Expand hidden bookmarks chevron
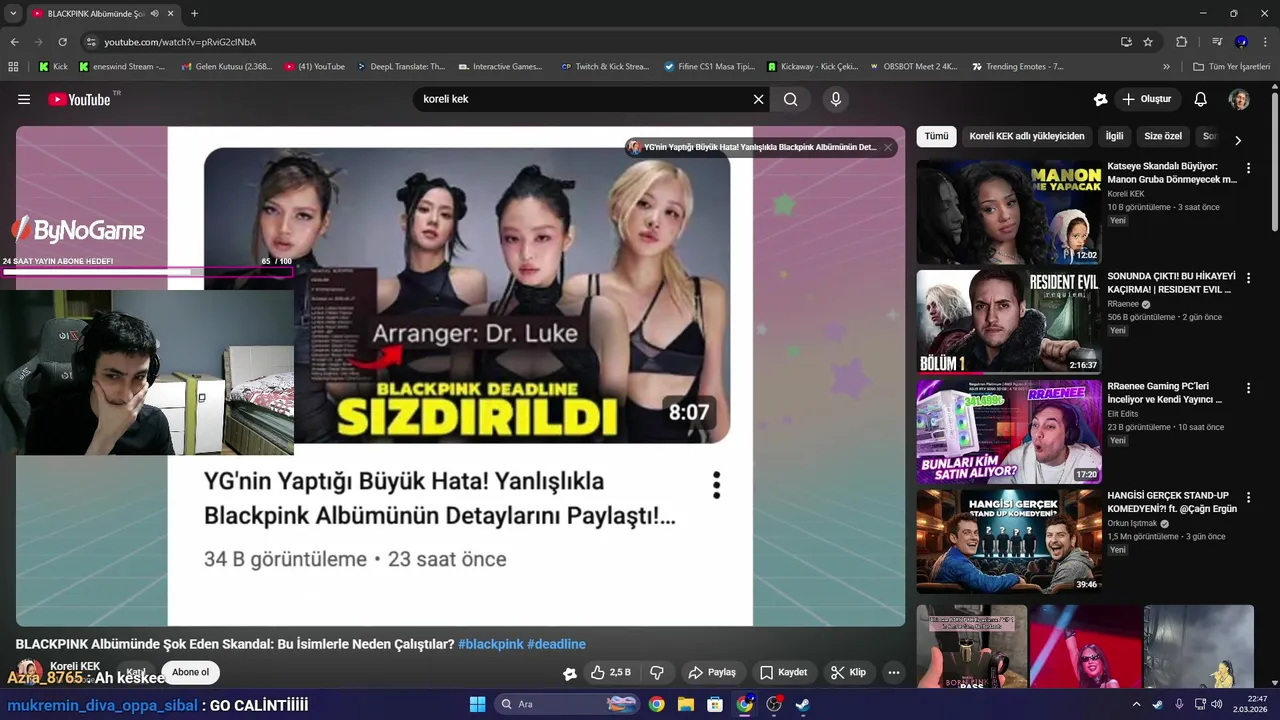1280x720 pixels. [1166, 67]
